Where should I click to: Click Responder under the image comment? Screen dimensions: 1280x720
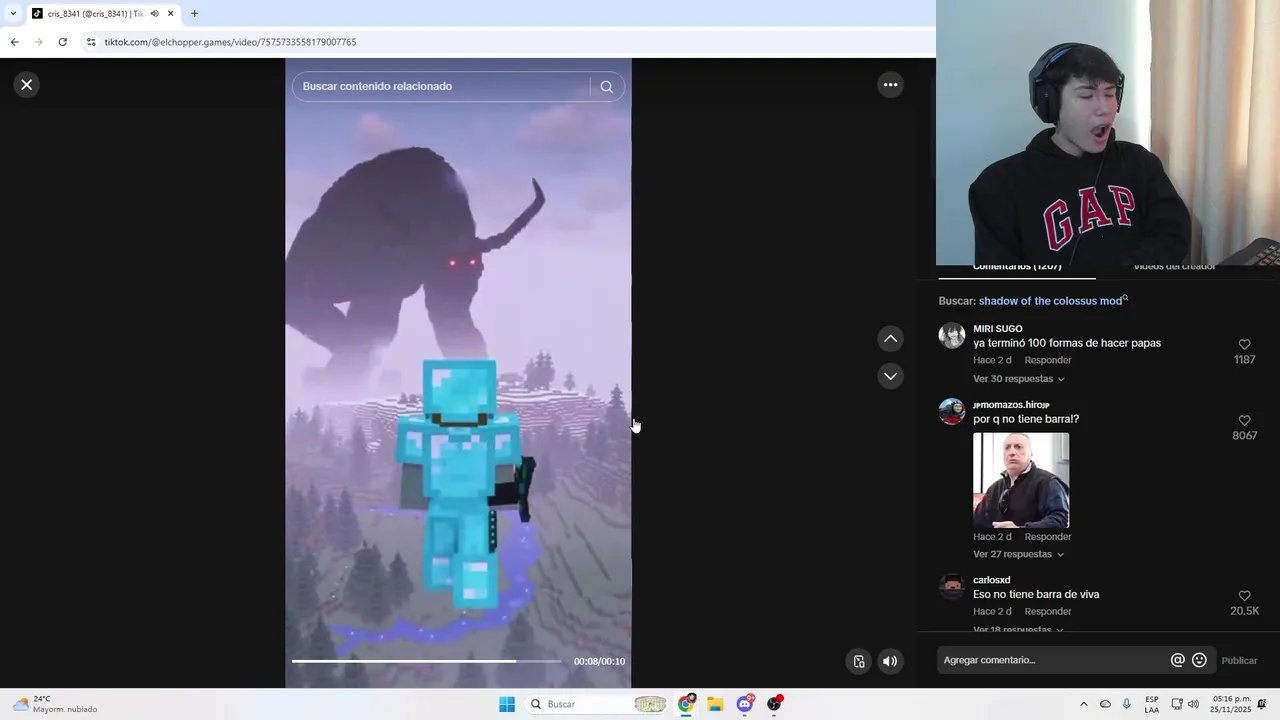(1047, 537)
